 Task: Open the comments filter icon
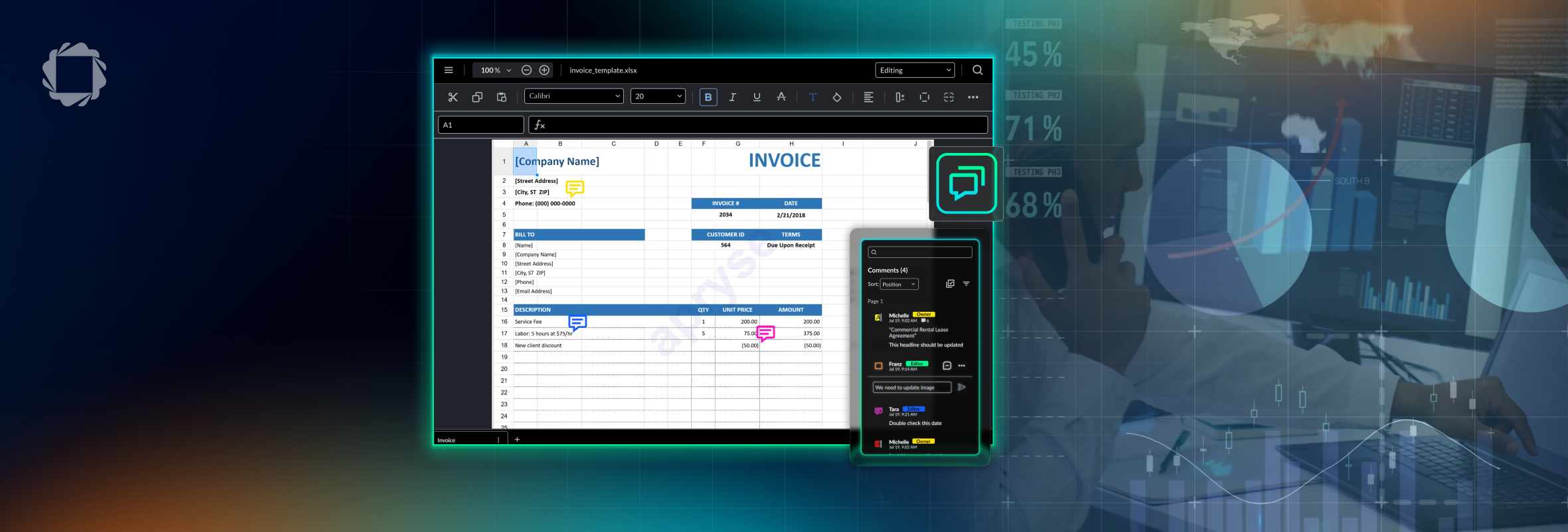(x=966, y=284)
